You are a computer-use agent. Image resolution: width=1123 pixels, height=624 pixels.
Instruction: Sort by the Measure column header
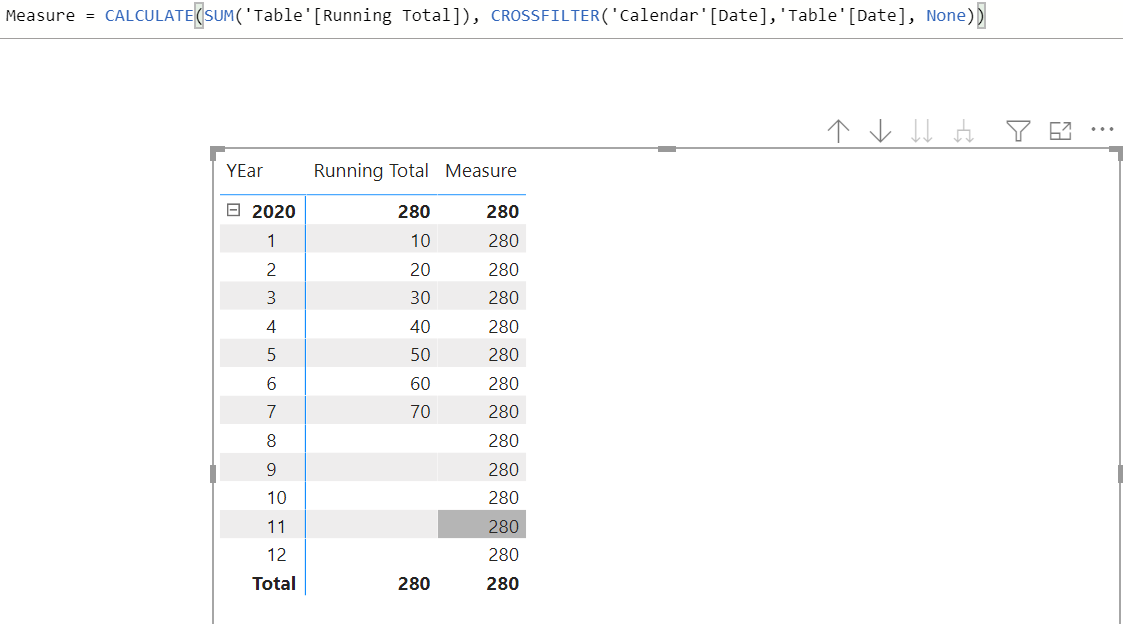tap(481, 171)
